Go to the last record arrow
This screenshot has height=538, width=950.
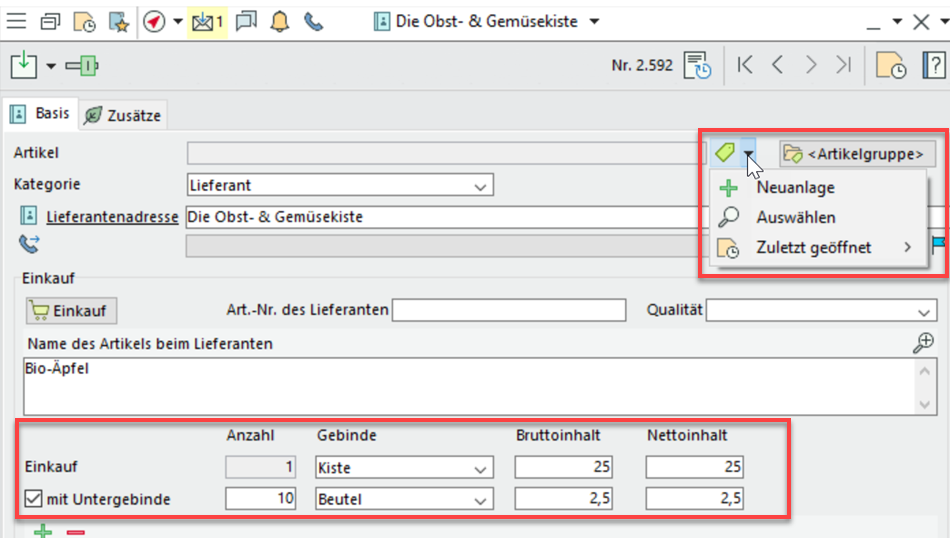point(843,66)
